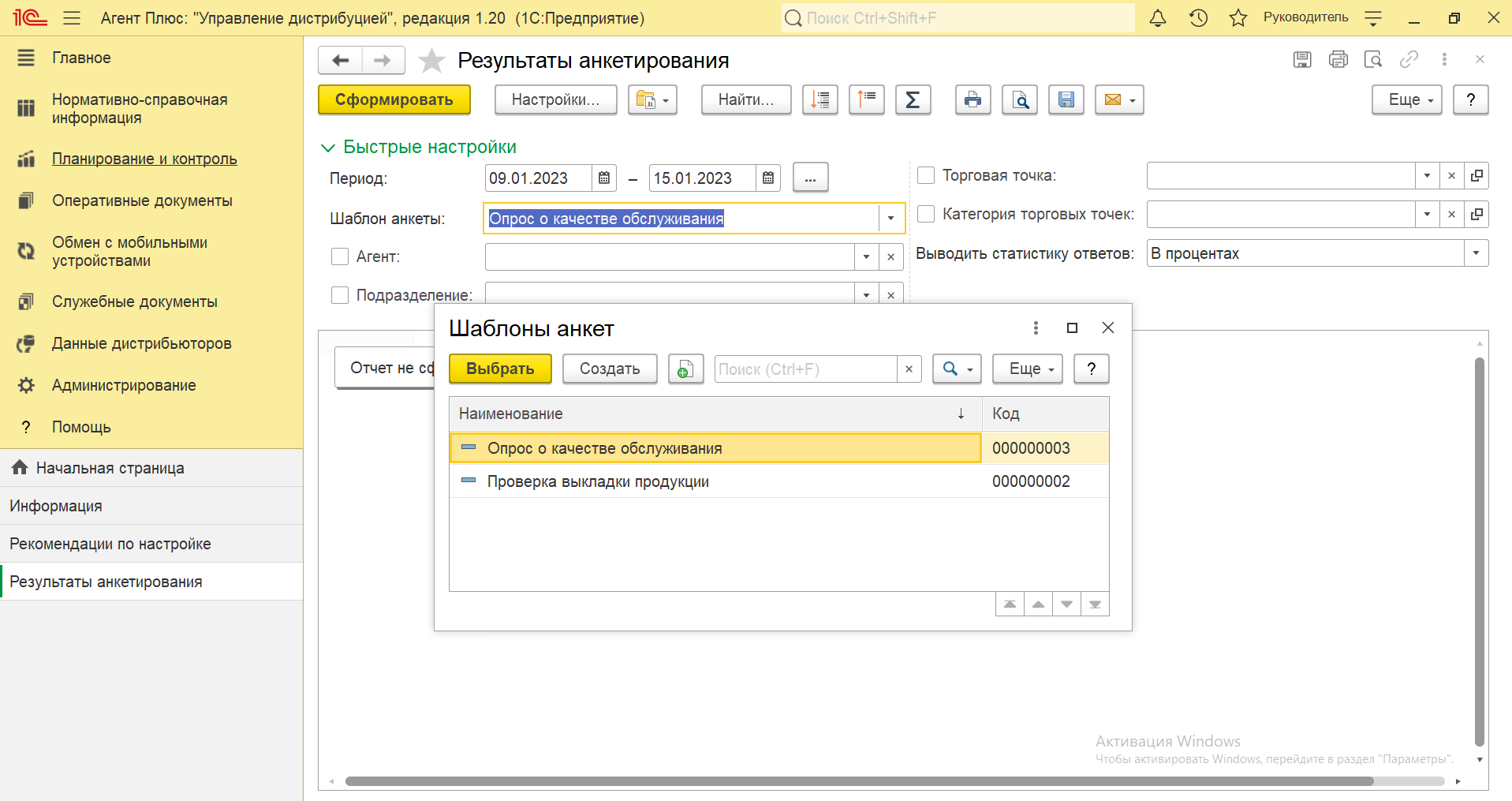The image size is (1512, 801).
Task: Click horizontal scrollbar of report area
Action: click(860, 781)
